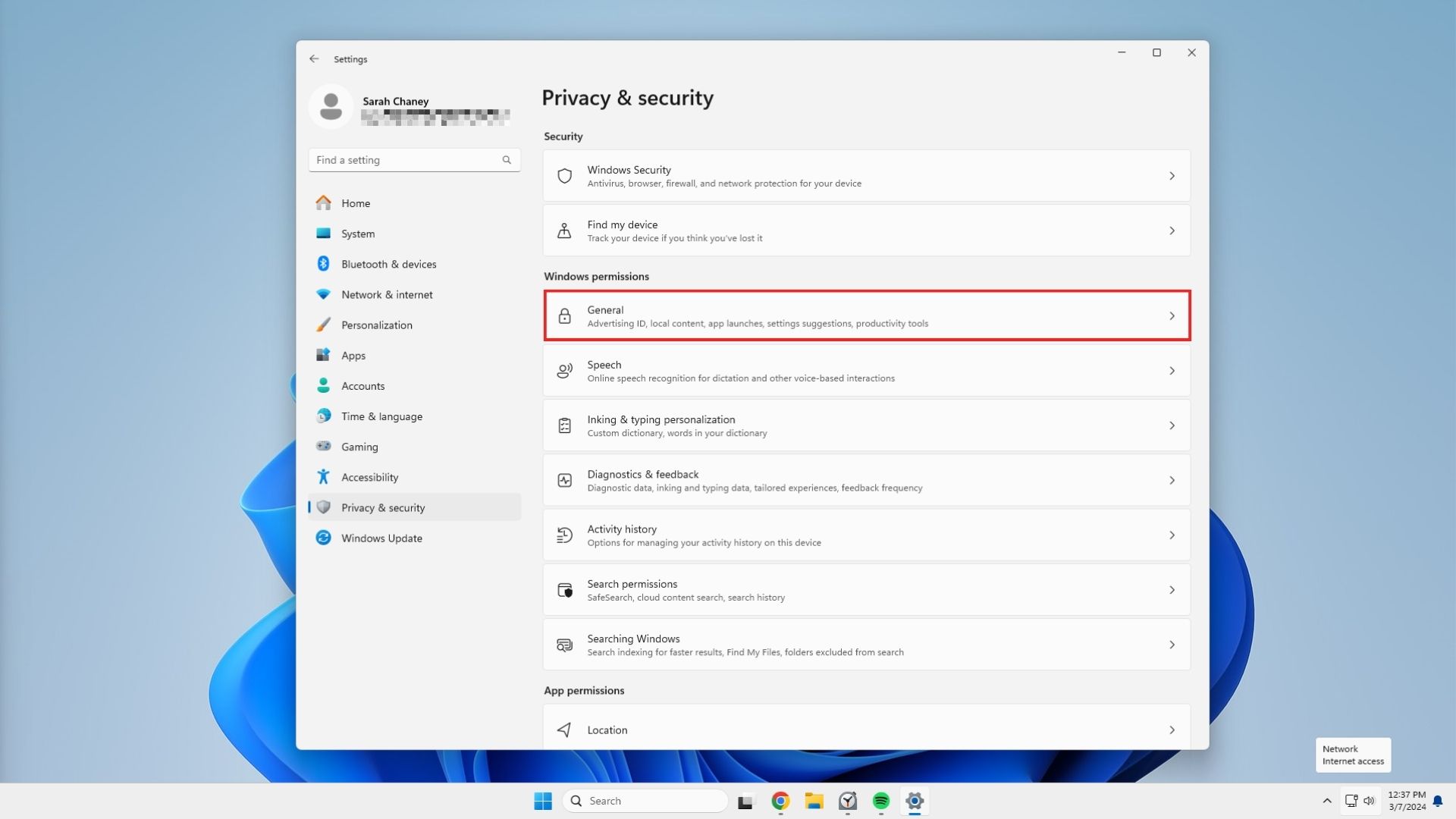The height and width of the screenshot is (819, 1456).
Task: Click the System monitor icon
Action: pyautogui.click(x=324, y=234)
